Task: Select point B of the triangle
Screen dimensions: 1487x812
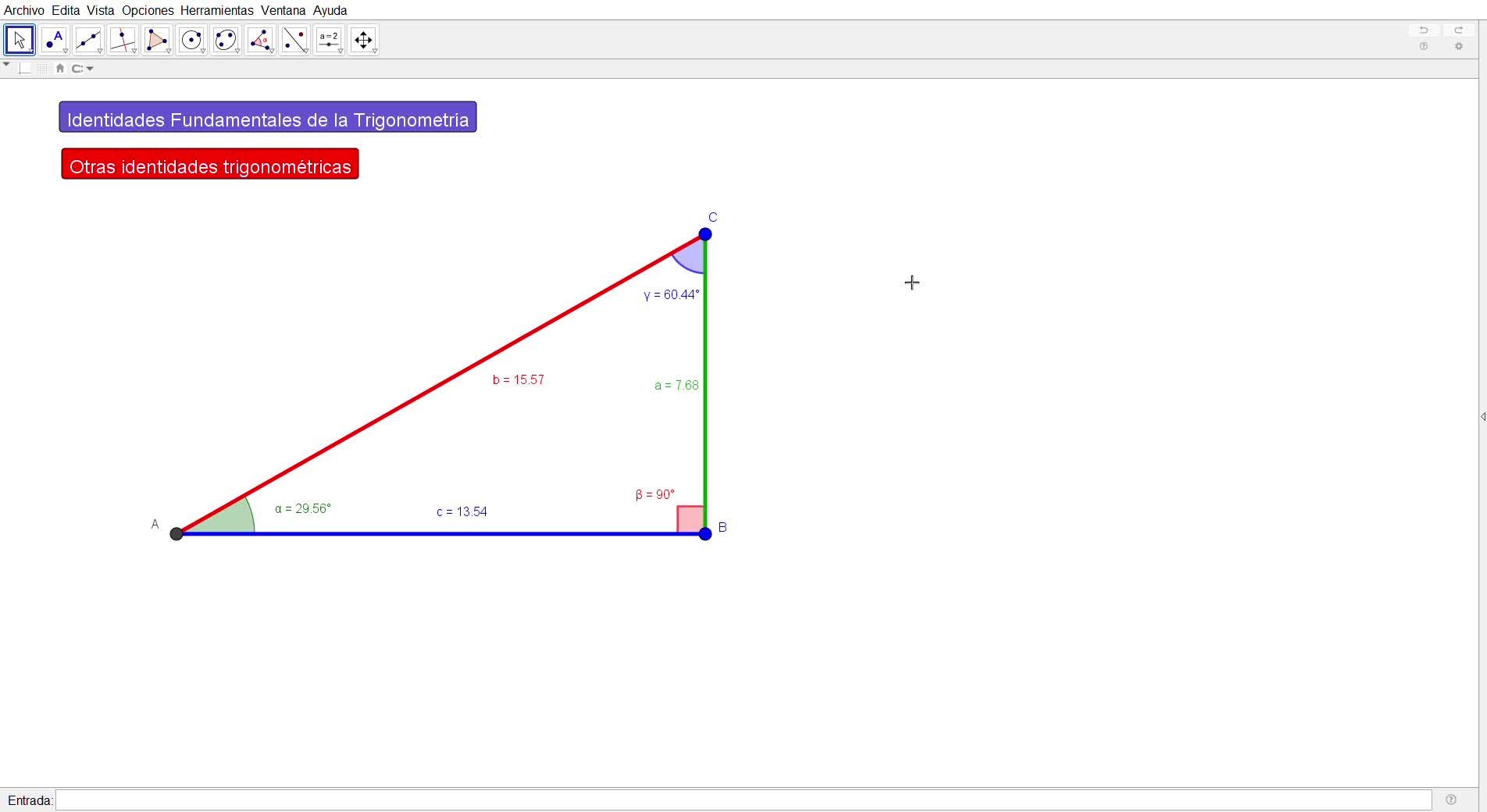Action: coord(705,534)
